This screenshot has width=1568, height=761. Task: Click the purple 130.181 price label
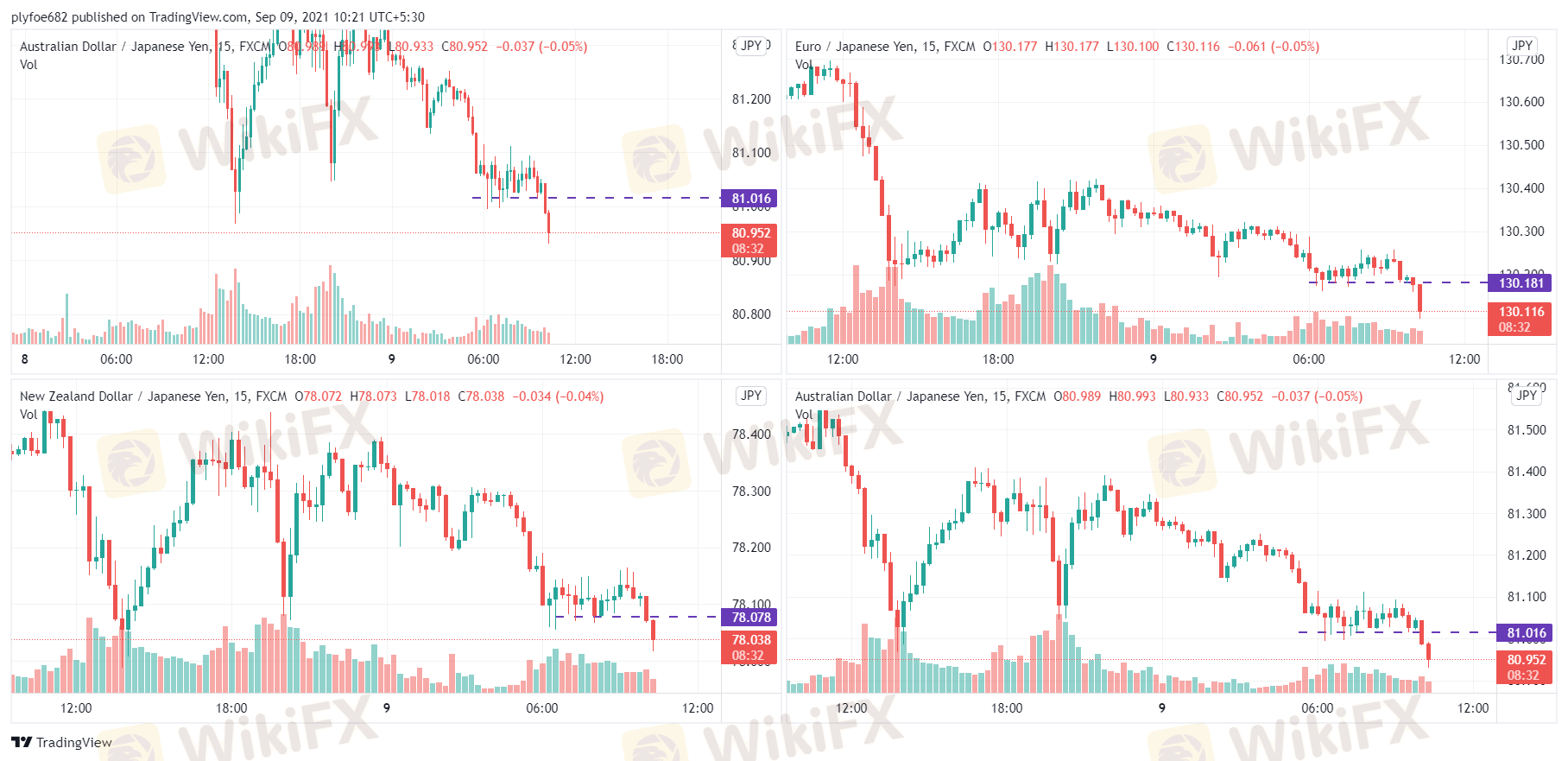point(1521,282)
